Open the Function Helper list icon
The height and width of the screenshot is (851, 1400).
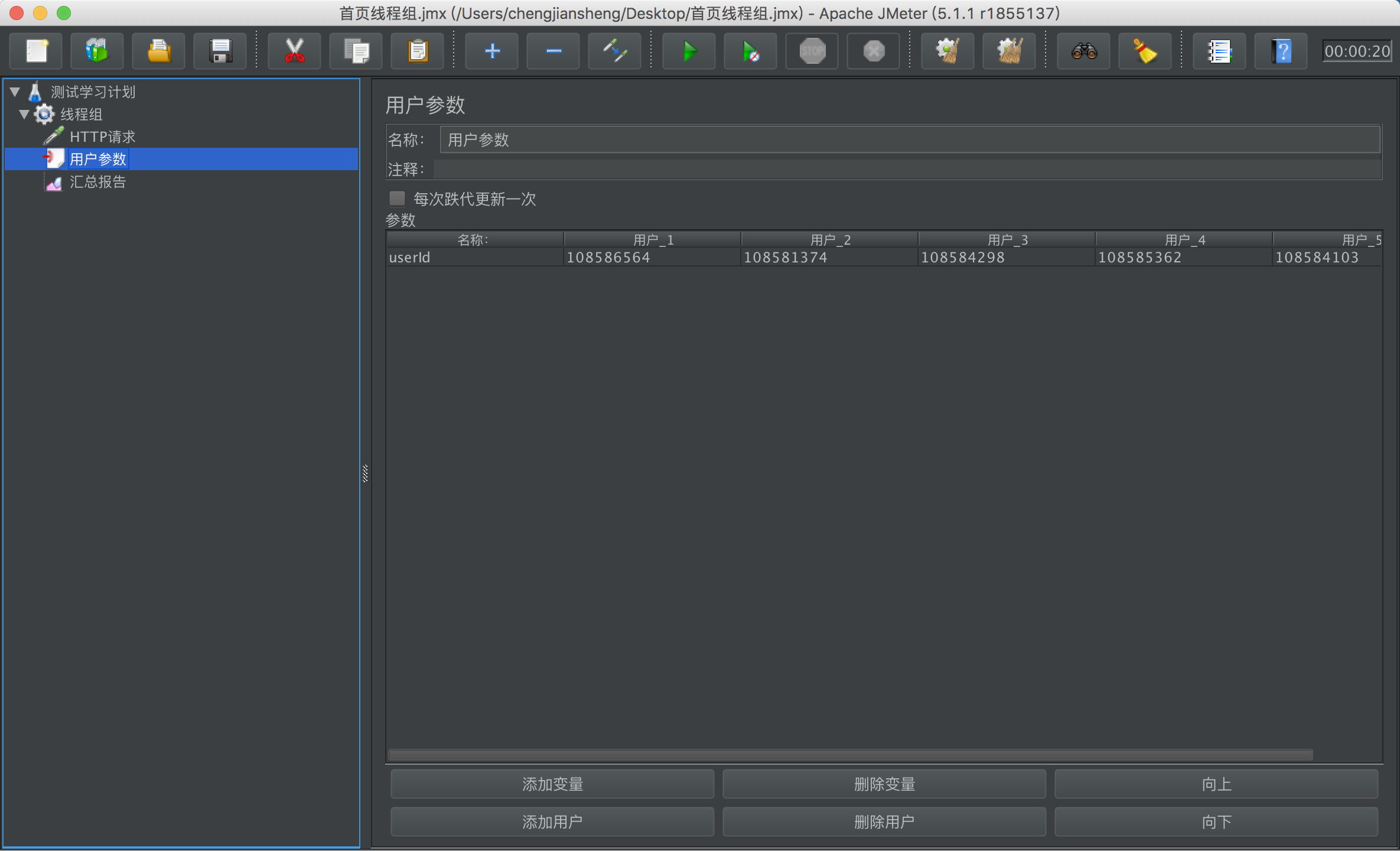(x=1220, y=51)
